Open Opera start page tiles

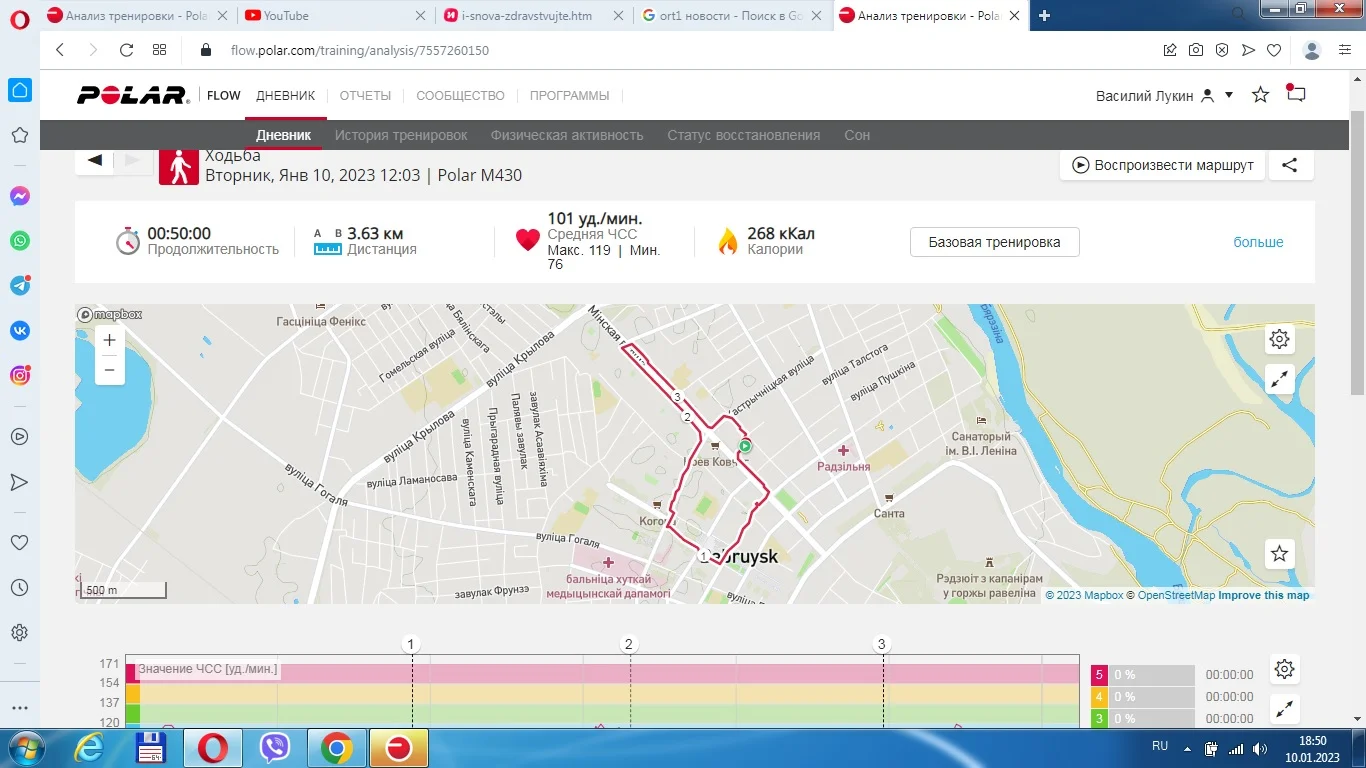(x=159, y=50)
